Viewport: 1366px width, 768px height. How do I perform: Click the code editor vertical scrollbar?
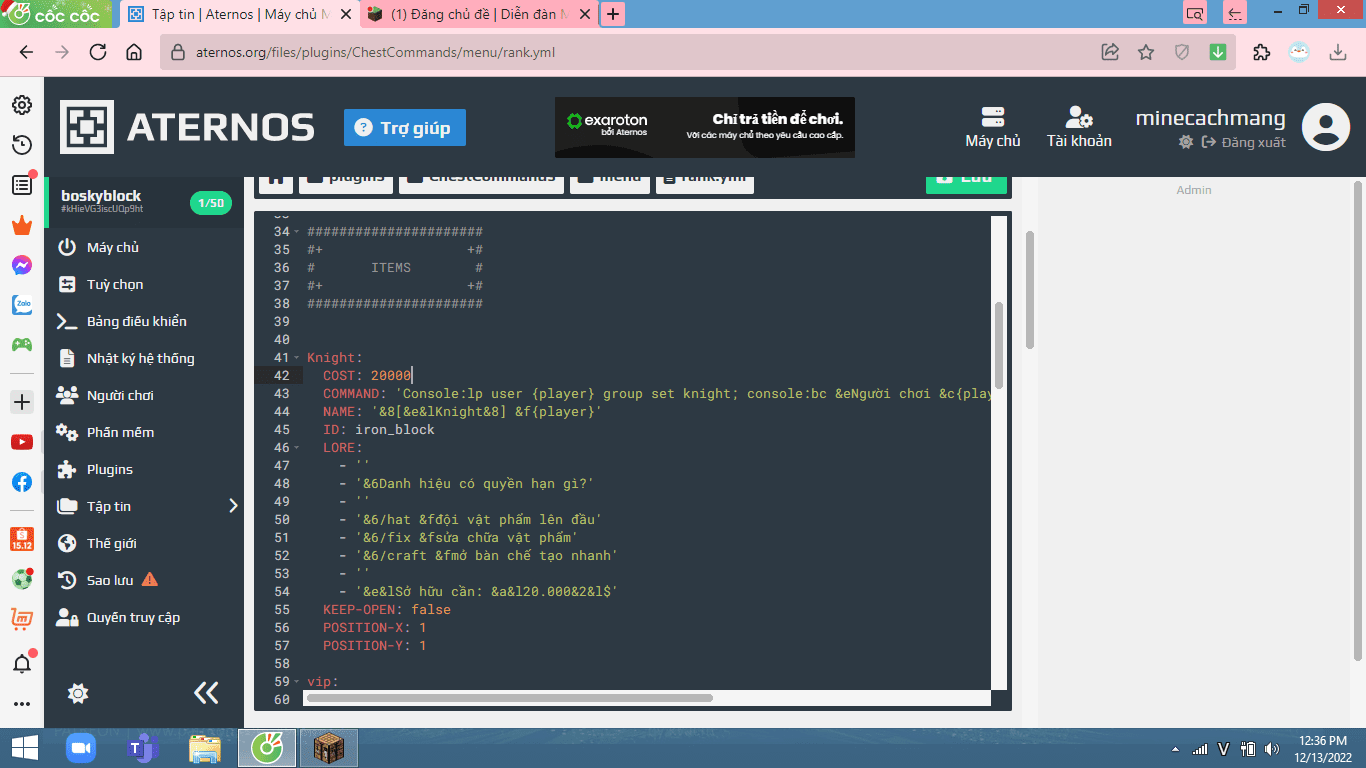tap(998, 345)
